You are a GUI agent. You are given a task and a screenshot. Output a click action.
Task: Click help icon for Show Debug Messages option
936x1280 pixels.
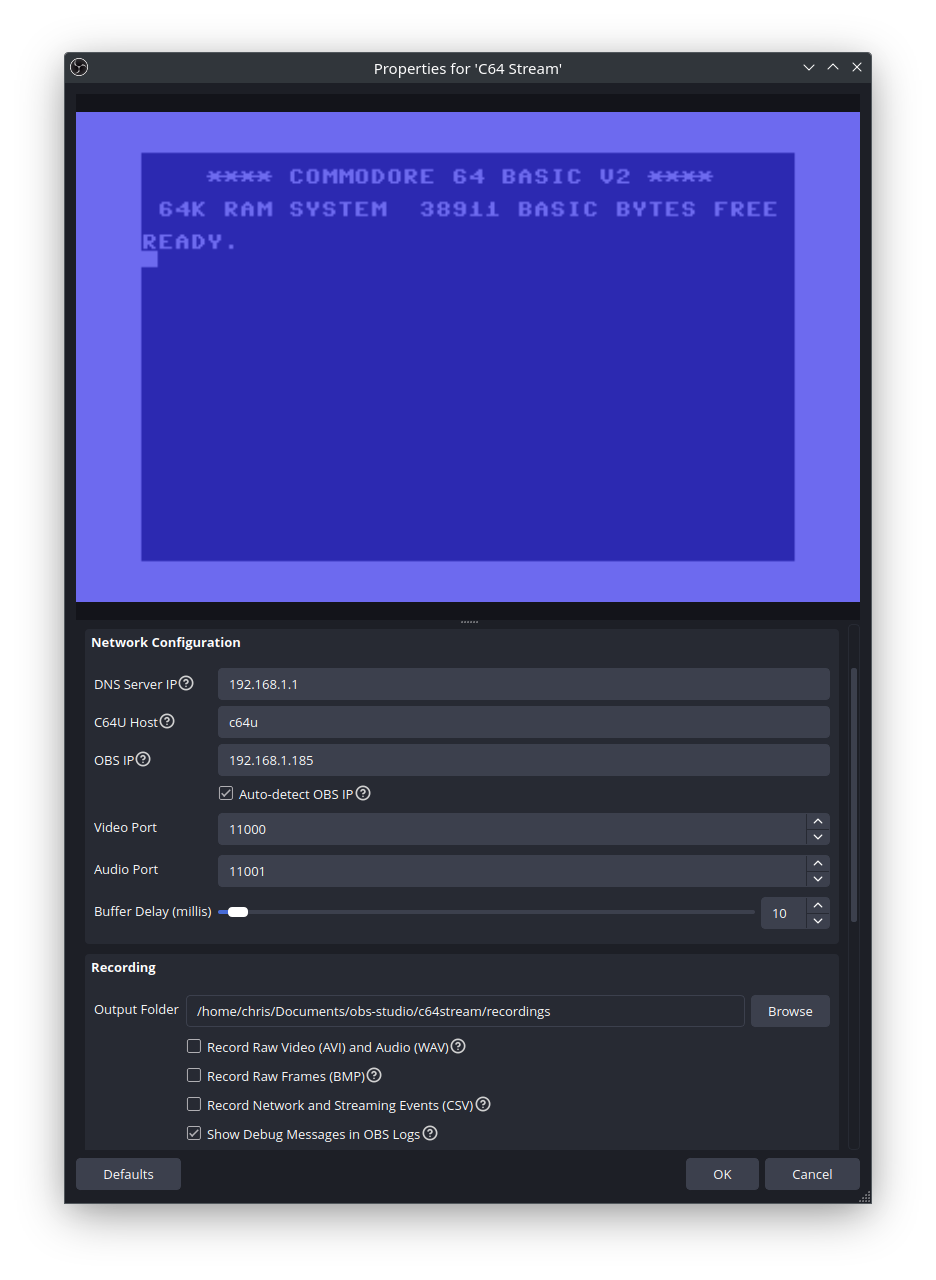[430, 1133]
